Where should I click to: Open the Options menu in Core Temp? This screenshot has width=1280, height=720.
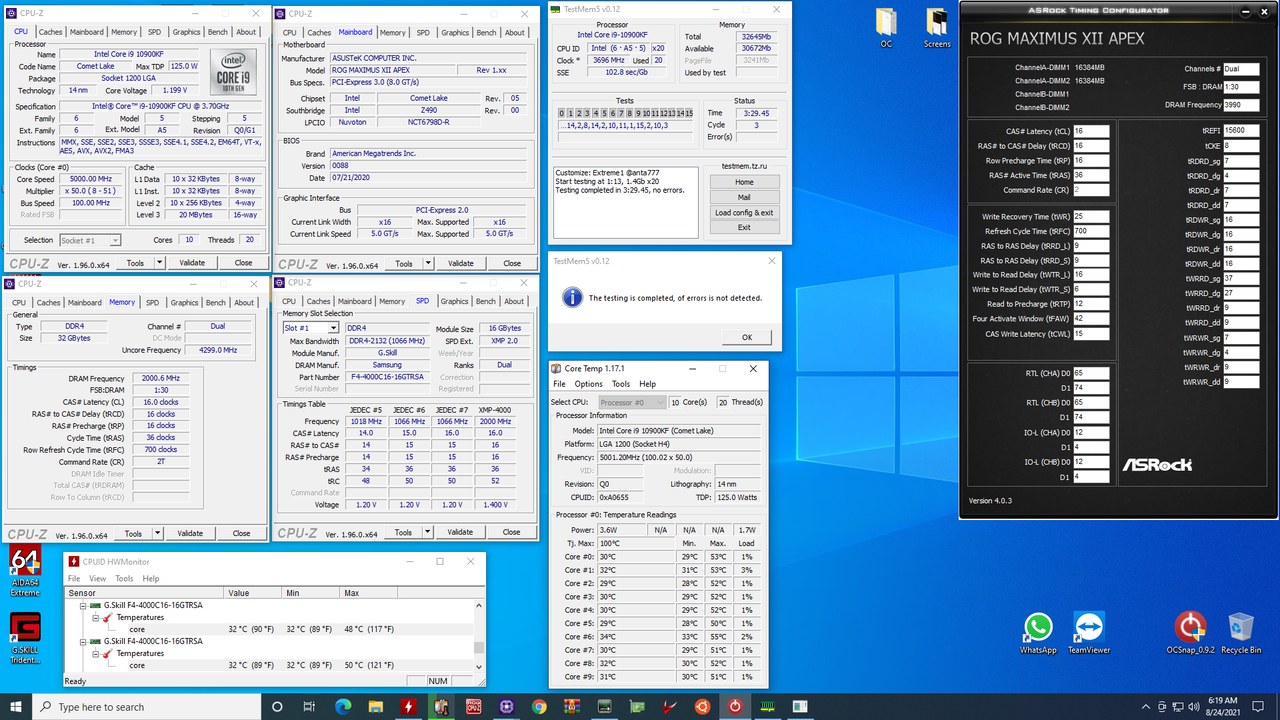point(588,384)
